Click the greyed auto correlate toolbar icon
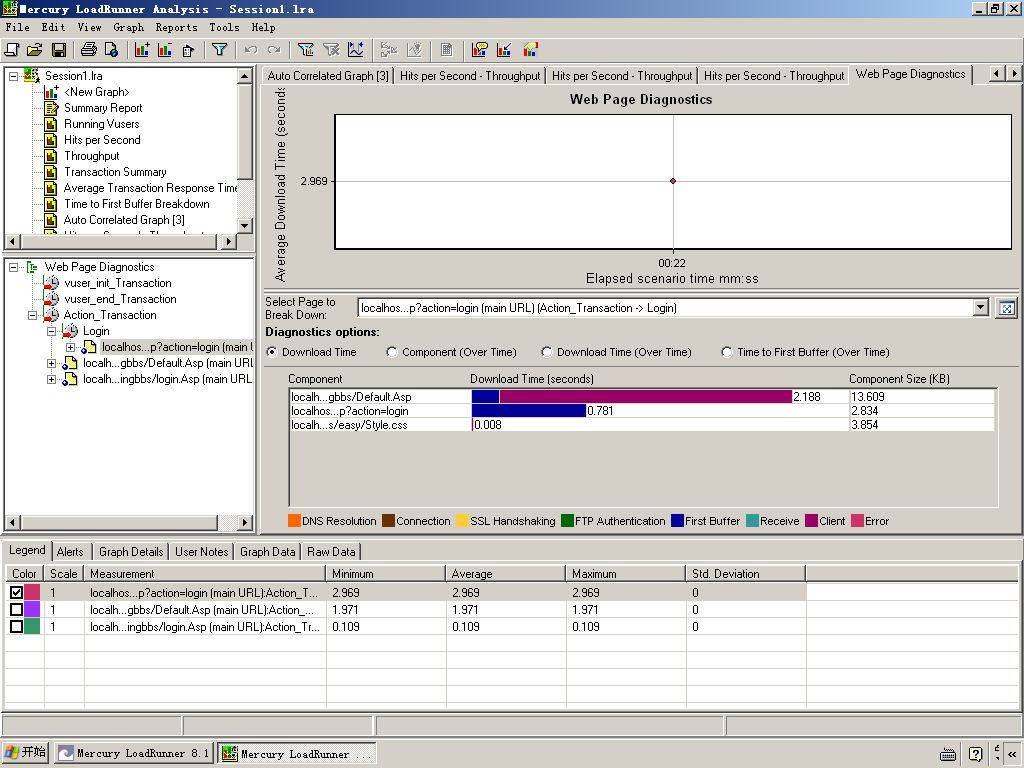The height and width of the screenshot is (768, 1024). click(x=414, y=50)
